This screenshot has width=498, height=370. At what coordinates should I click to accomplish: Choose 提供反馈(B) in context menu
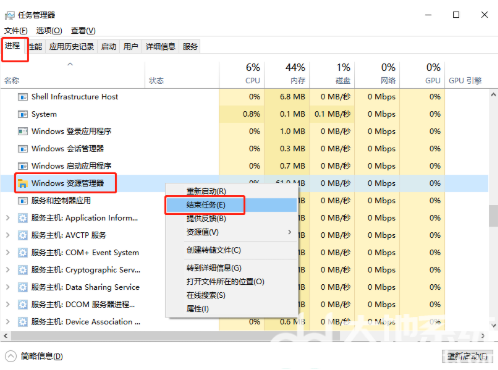coord(231,219)
